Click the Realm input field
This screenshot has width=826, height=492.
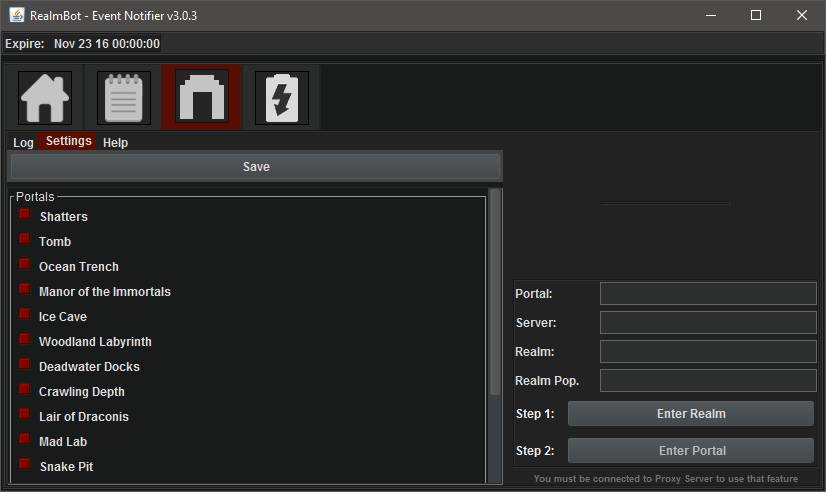708,351
